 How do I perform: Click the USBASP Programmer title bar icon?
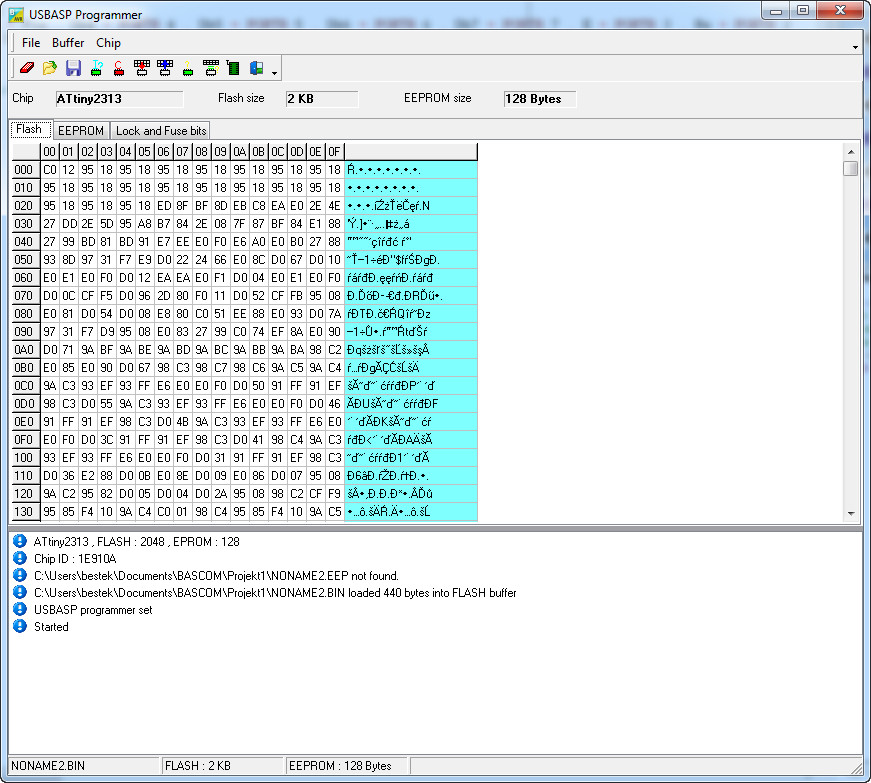click(16, 15)
